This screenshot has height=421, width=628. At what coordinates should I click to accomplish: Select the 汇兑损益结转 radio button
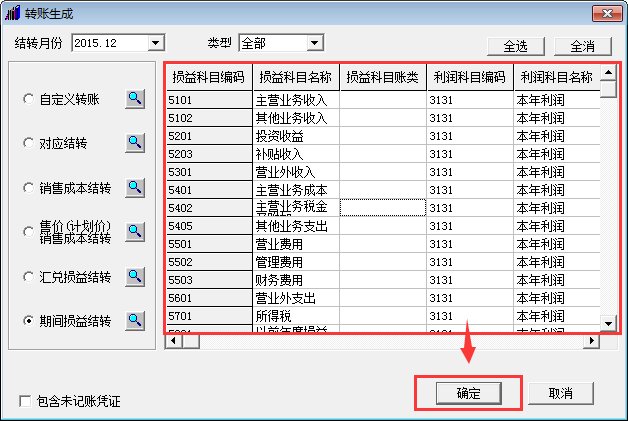pyautogui.click(x=28, y=276)
